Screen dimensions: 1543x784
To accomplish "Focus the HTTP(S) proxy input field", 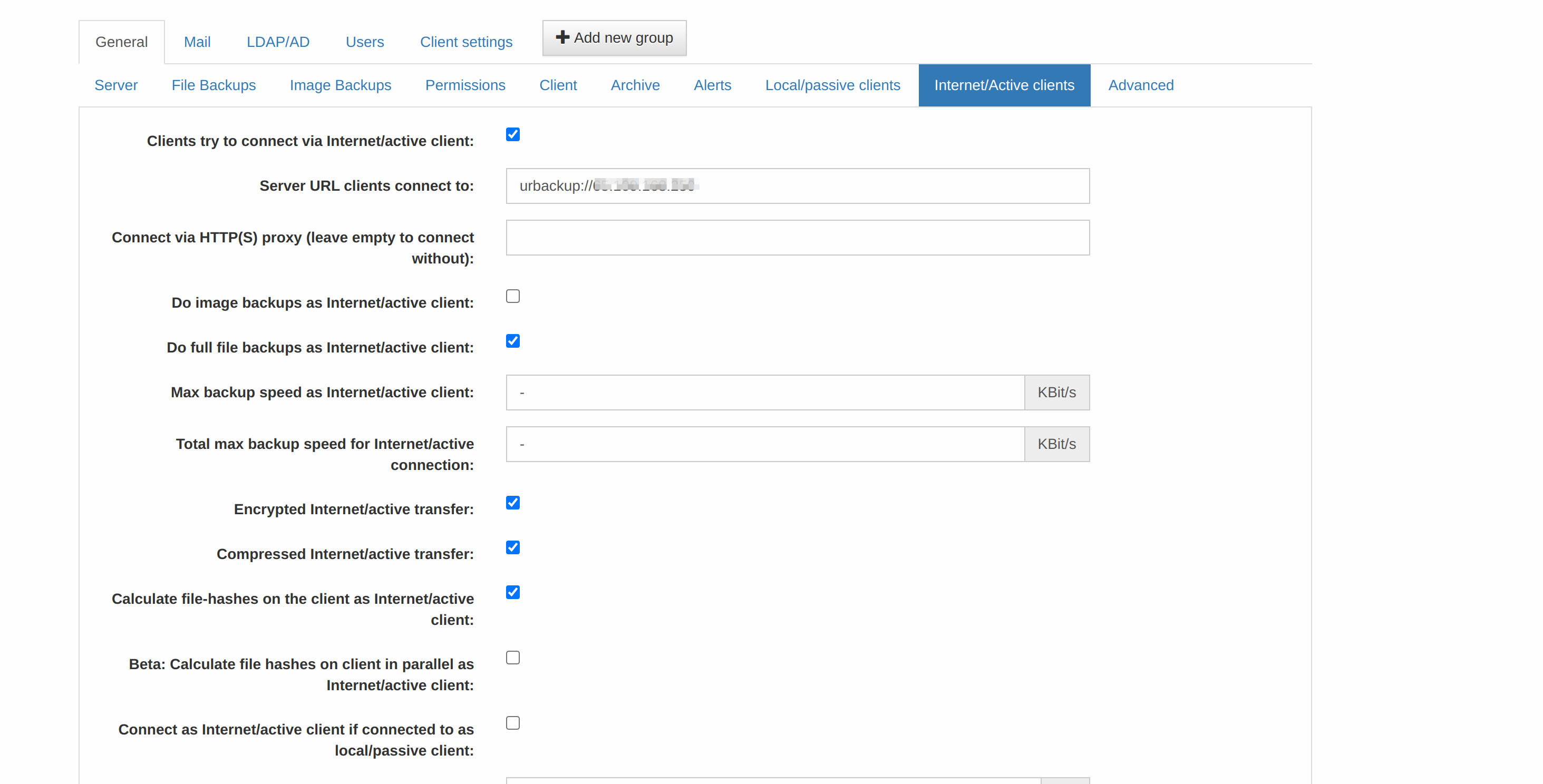I will [x=797, y=238].
